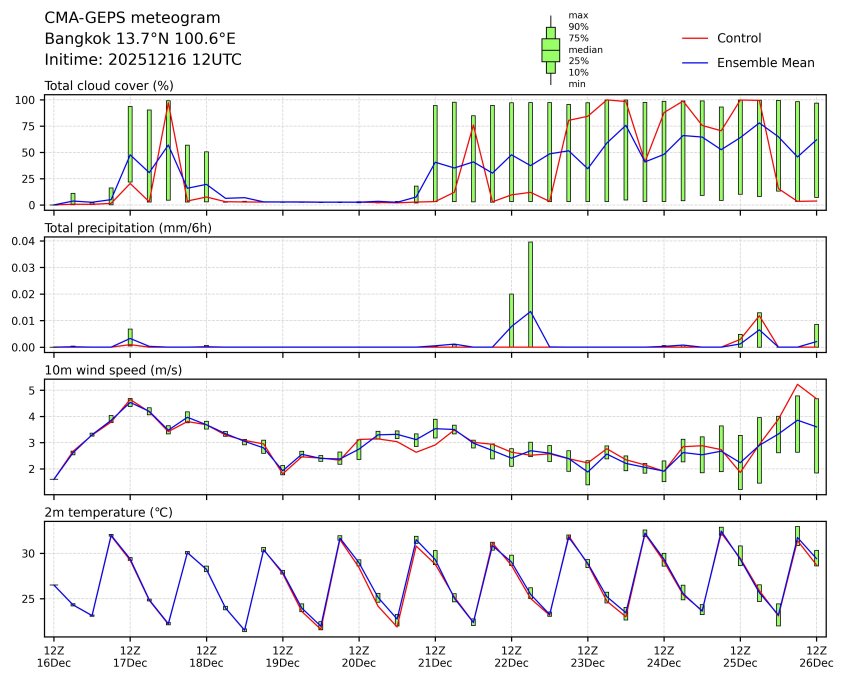The height and width of the screenshot is (680, 845).
Task: Click the max label in box-plot legend
Action: click(577, 15)
